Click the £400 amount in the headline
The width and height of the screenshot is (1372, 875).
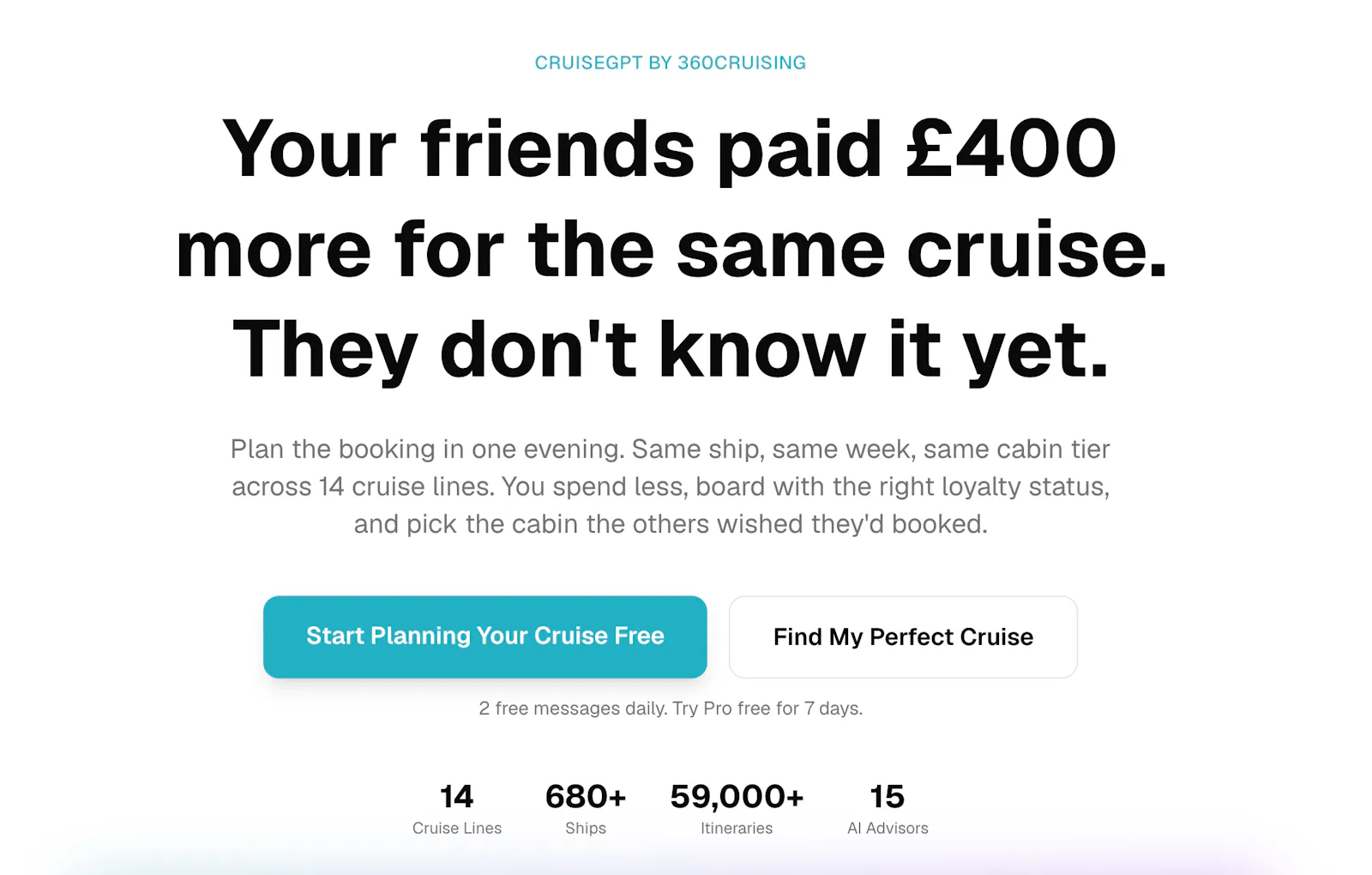(x=1012, y=149)
